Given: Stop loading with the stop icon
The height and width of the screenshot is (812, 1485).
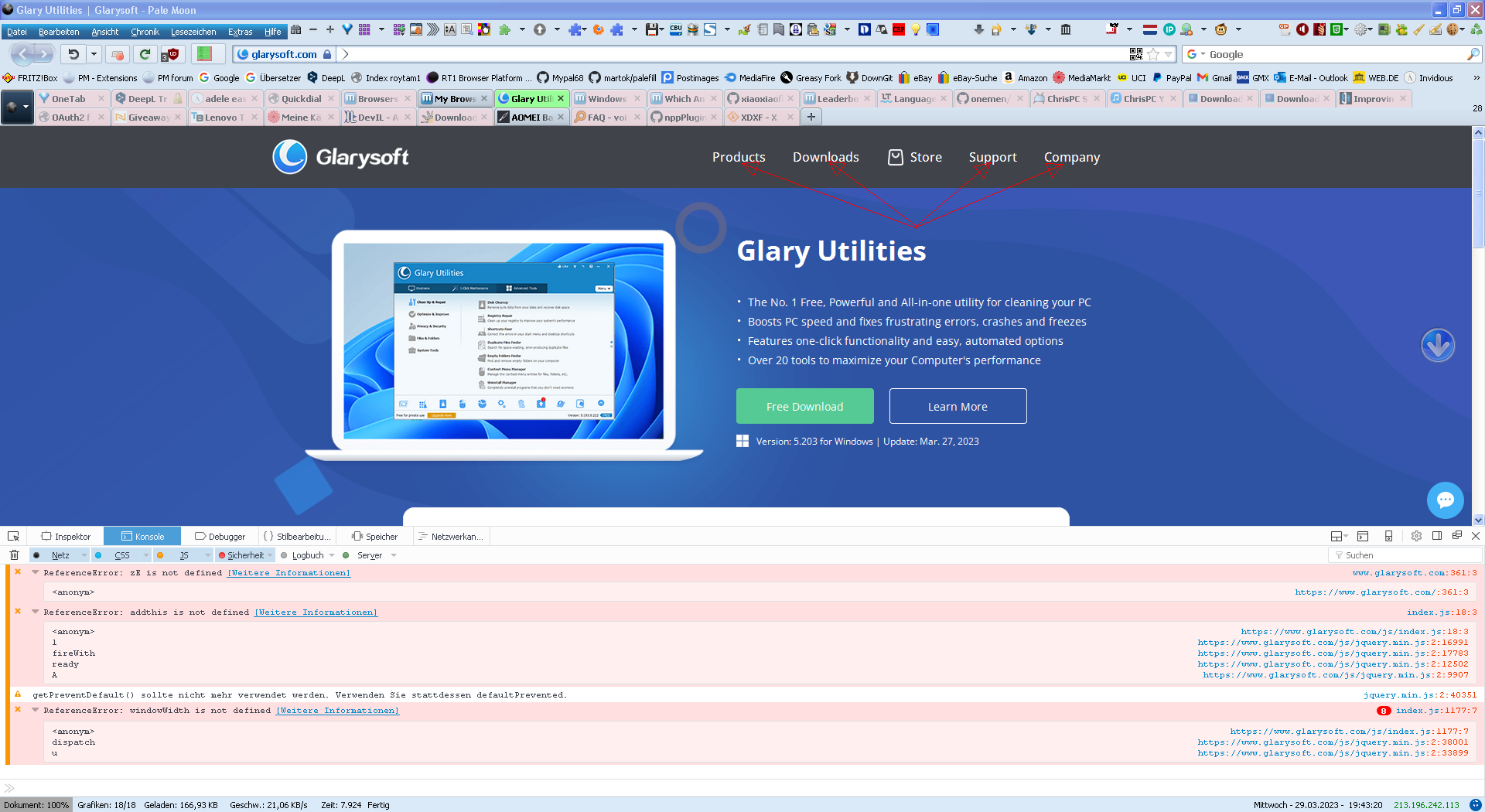Looking at the screenshot, I should 118,54.
